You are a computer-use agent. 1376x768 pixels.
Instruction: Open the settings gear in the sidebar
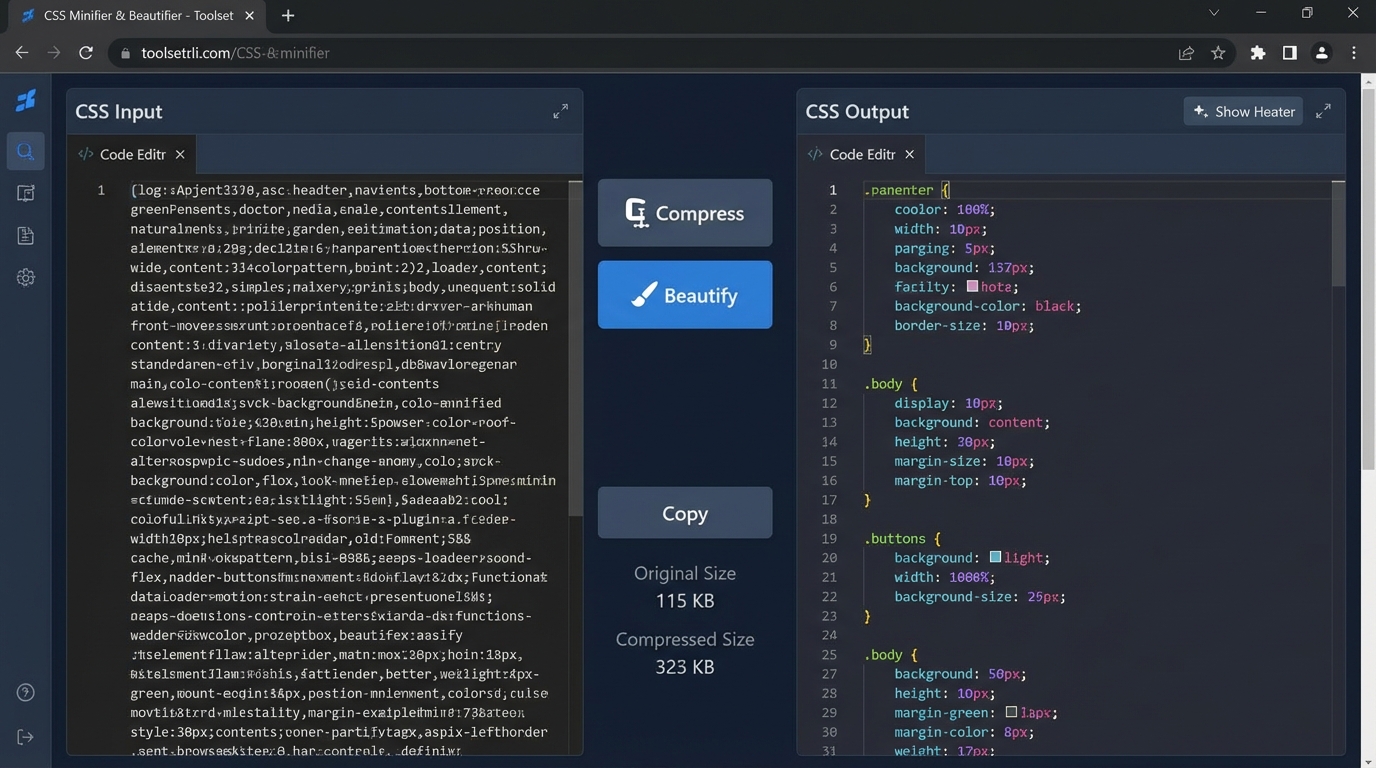click(x=25, y=277)
